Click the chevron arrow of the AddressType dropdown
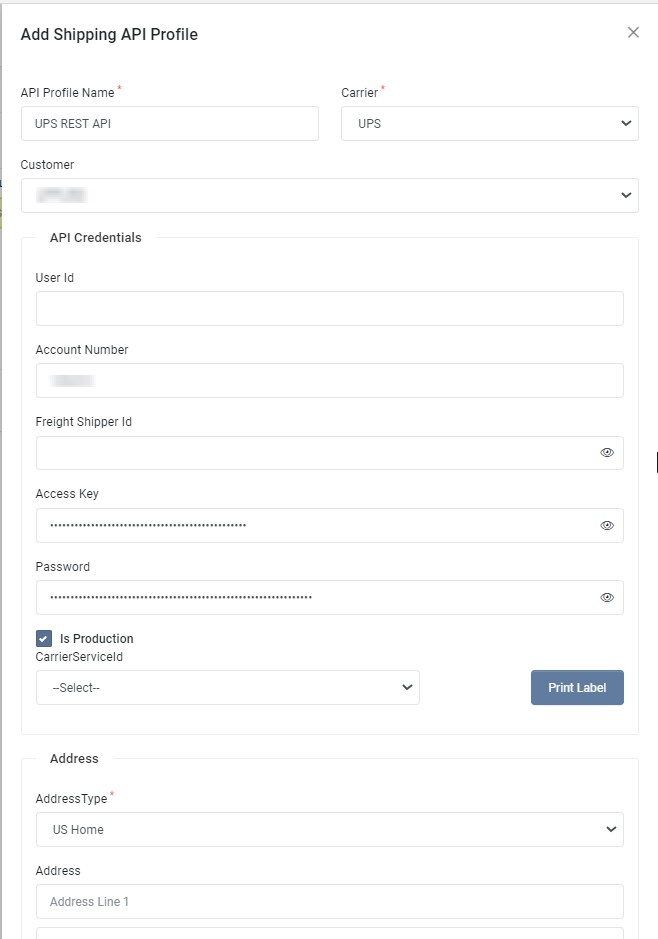Viewport: 658px width, 939px height. click(x=611, y=829)
